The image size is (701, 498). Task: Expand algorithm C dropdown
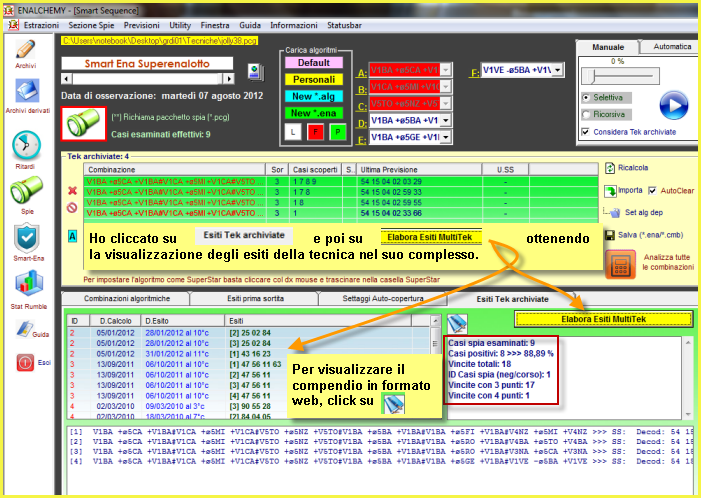click(x=445, y=104)
